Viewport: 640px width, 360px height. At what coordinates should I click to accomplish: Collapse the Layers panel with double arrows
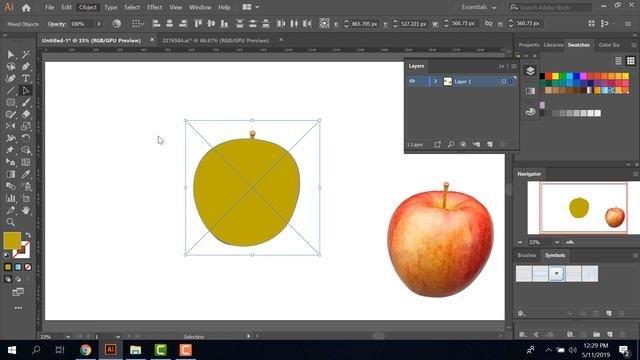point(501,66)
